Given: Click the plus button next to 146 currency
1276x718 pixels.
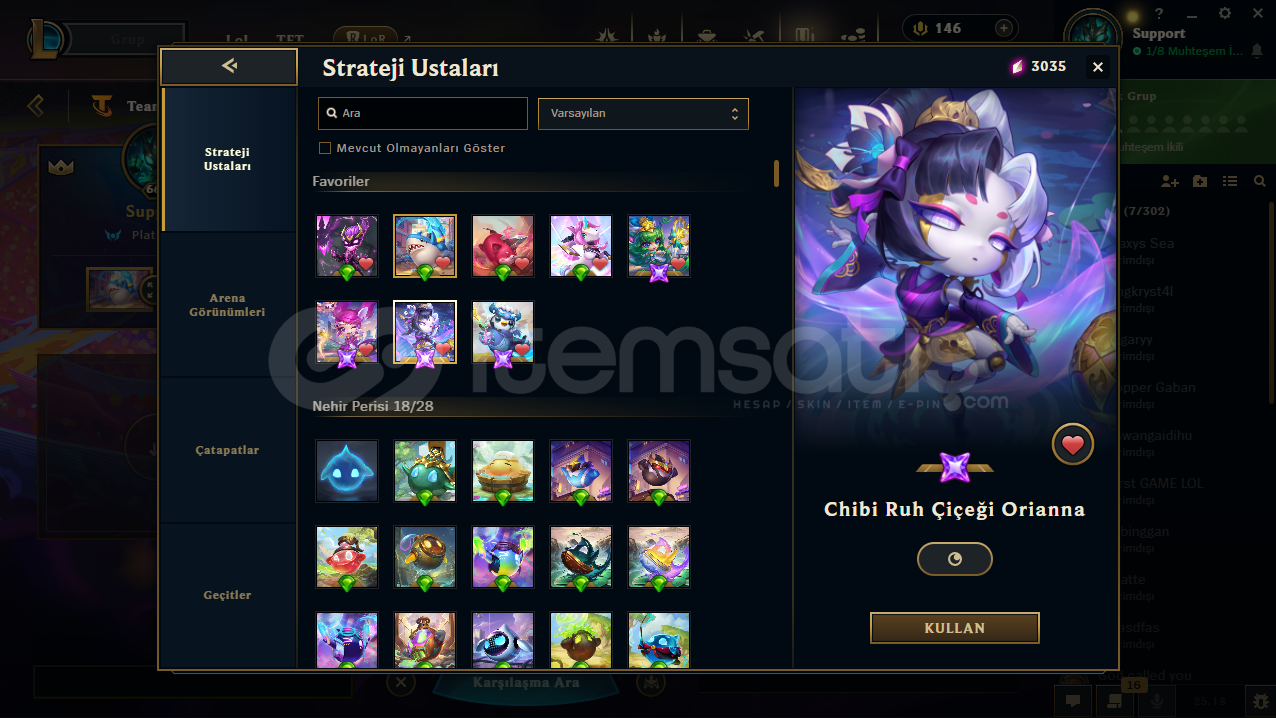Looking at the screenshot, I should [x=1003, y=28].
